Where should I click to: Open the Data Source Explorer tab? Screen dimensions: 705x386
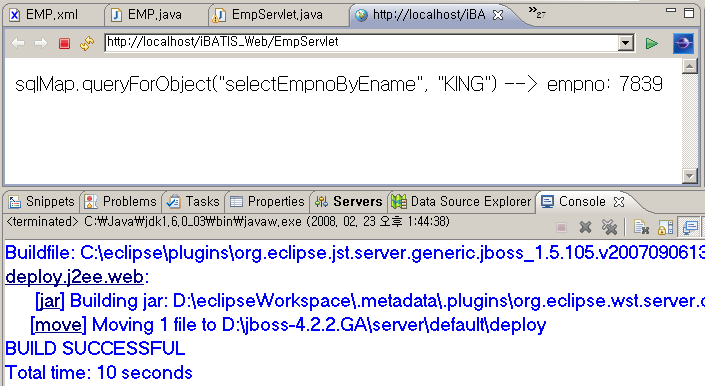pyautogui.click(x=461, y=202)
